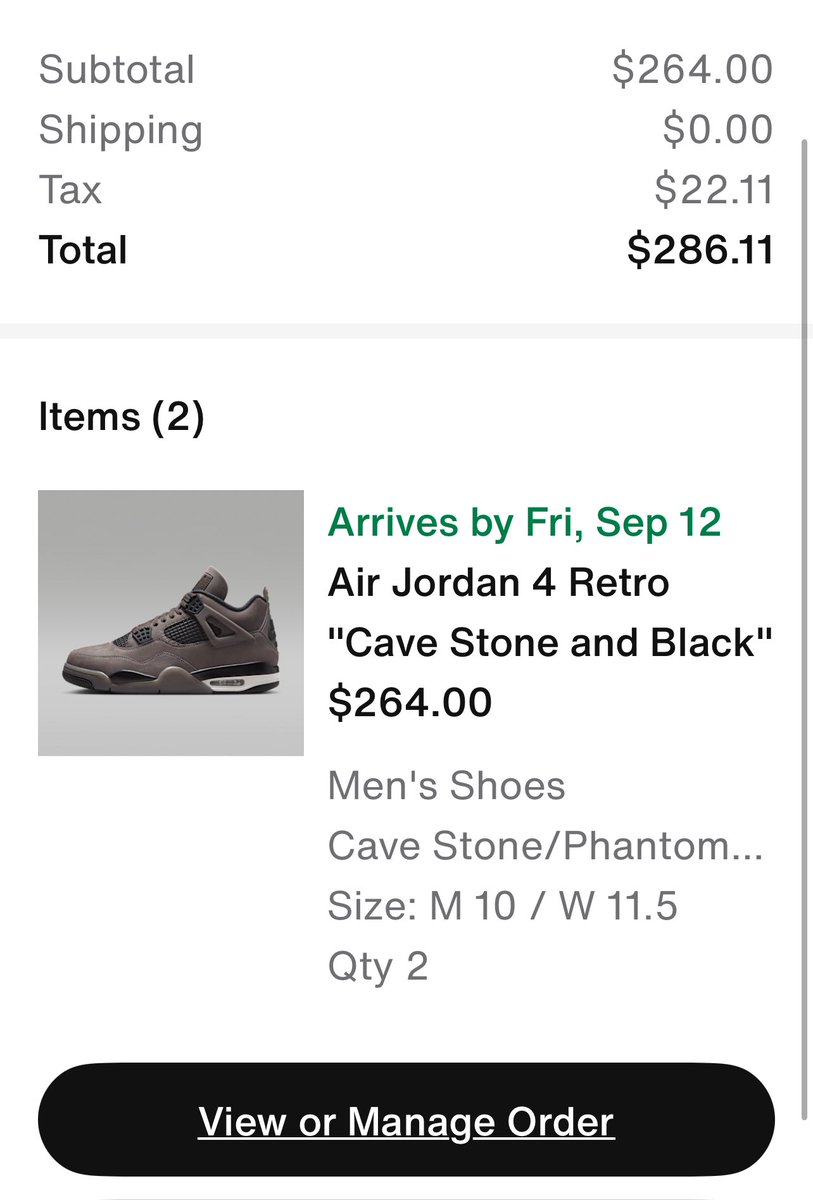Click the item price below the product name
813x1200 pixels.
pyautogui.click(x=410, y=702)
